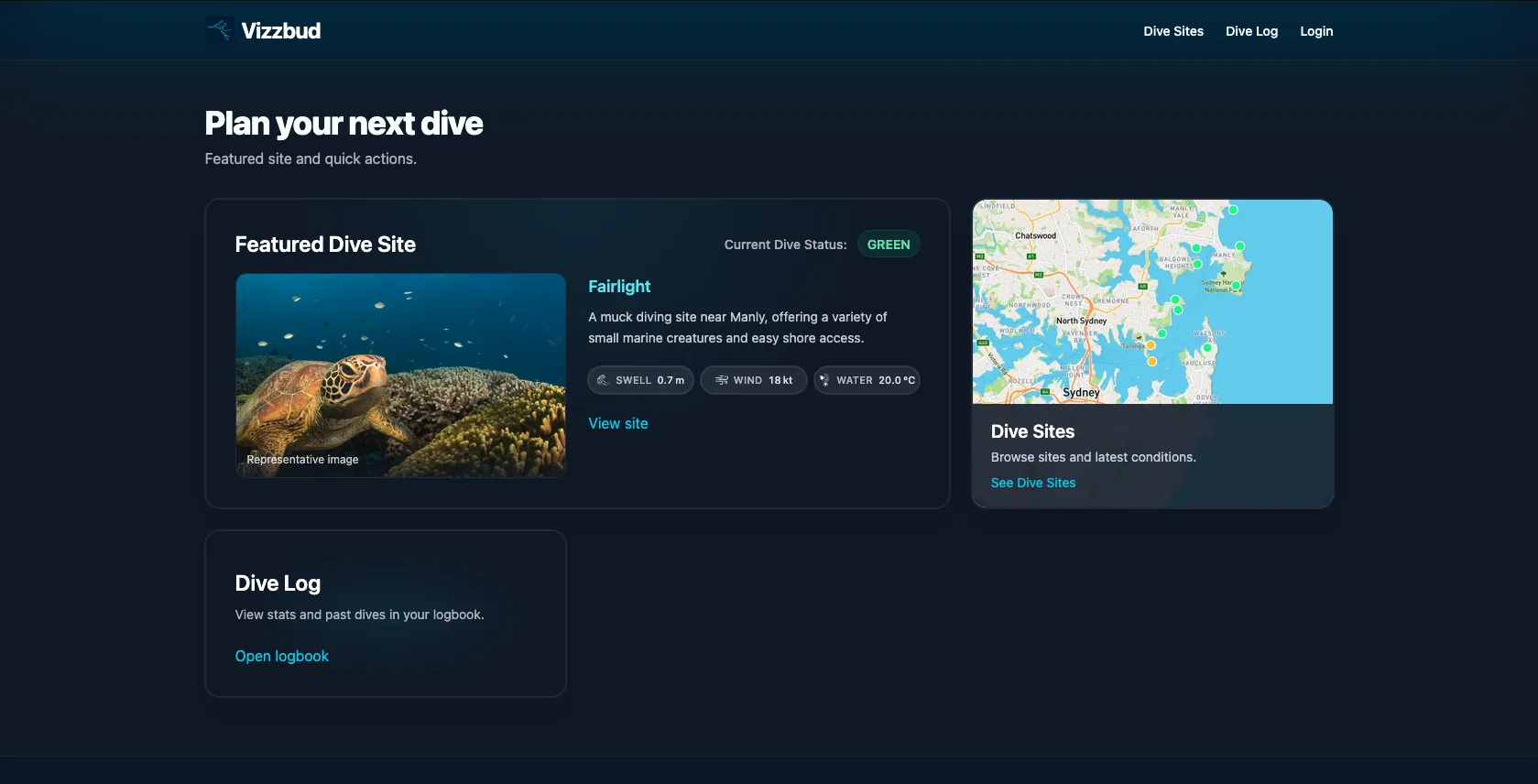Click the Chatswood label on the map
Screen dimensions: 1538x784
pos(1036,235)
